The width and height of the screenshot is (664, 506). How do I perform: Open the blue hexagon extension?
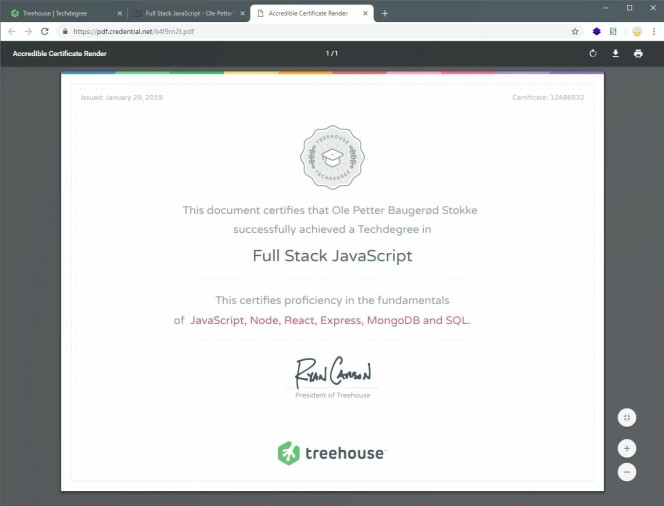click(596, 31)
